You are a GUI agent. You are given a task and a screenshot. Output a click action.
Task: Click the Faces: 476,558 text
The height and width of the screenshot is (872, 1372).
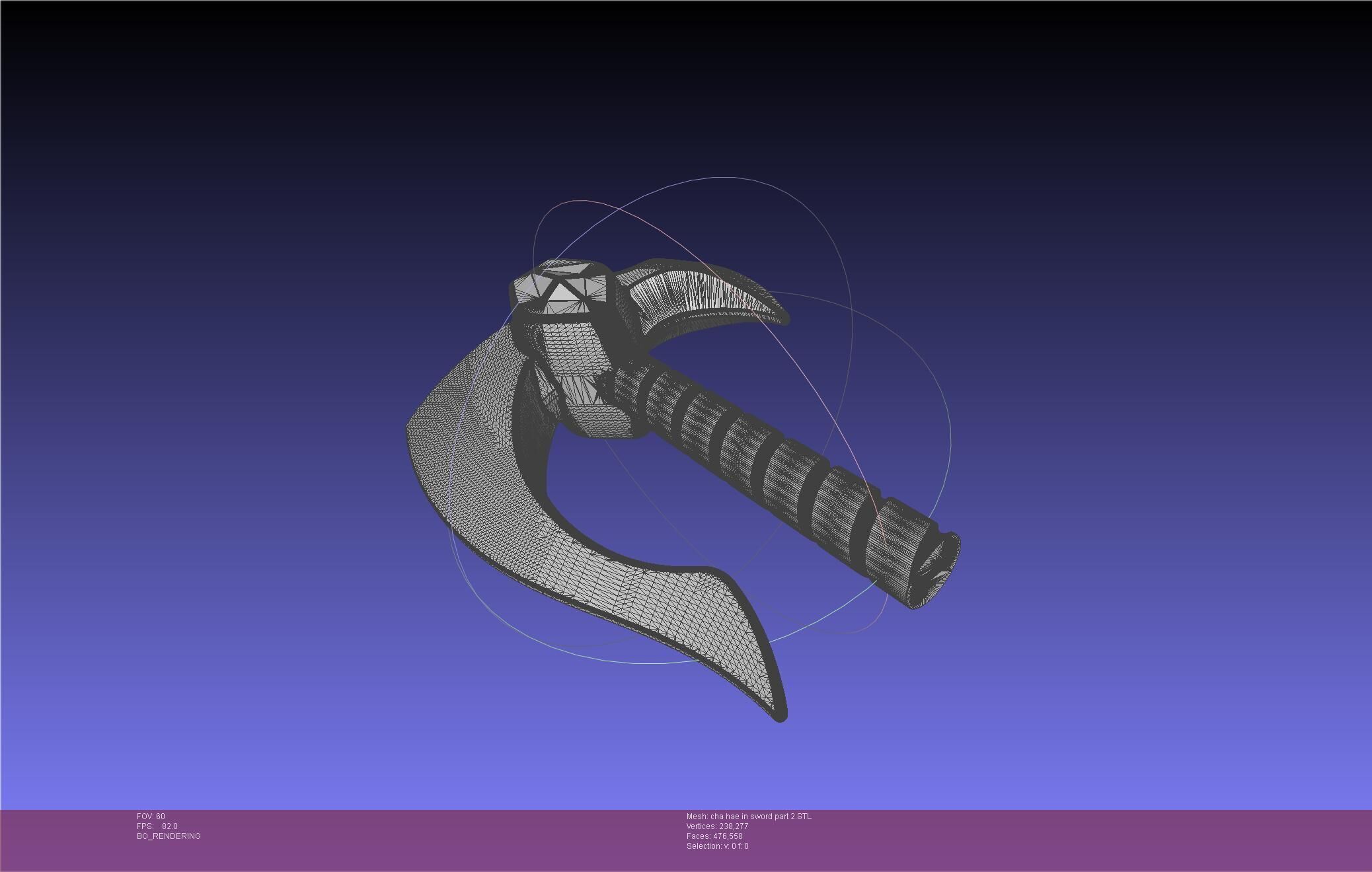point(714,836)
